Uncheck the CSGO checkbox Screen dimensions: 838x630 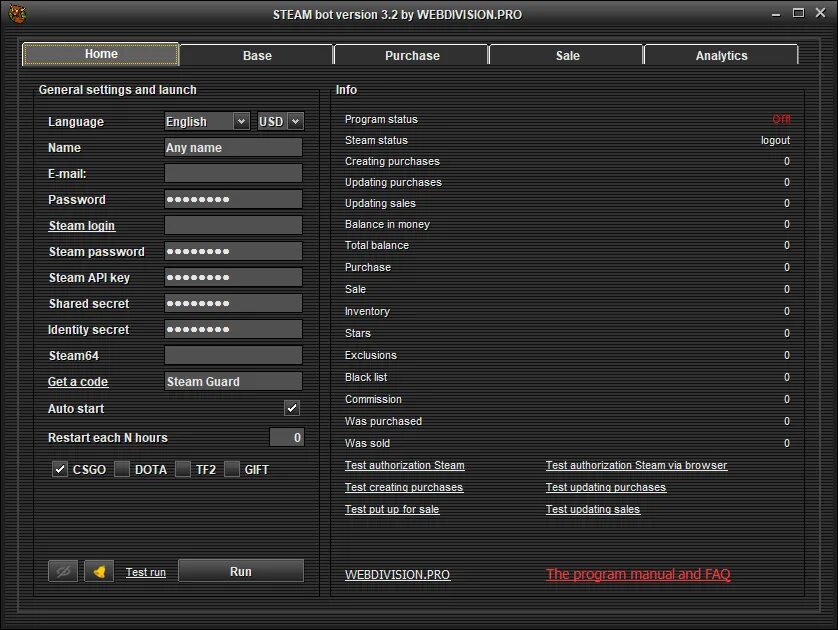[60, 469]
